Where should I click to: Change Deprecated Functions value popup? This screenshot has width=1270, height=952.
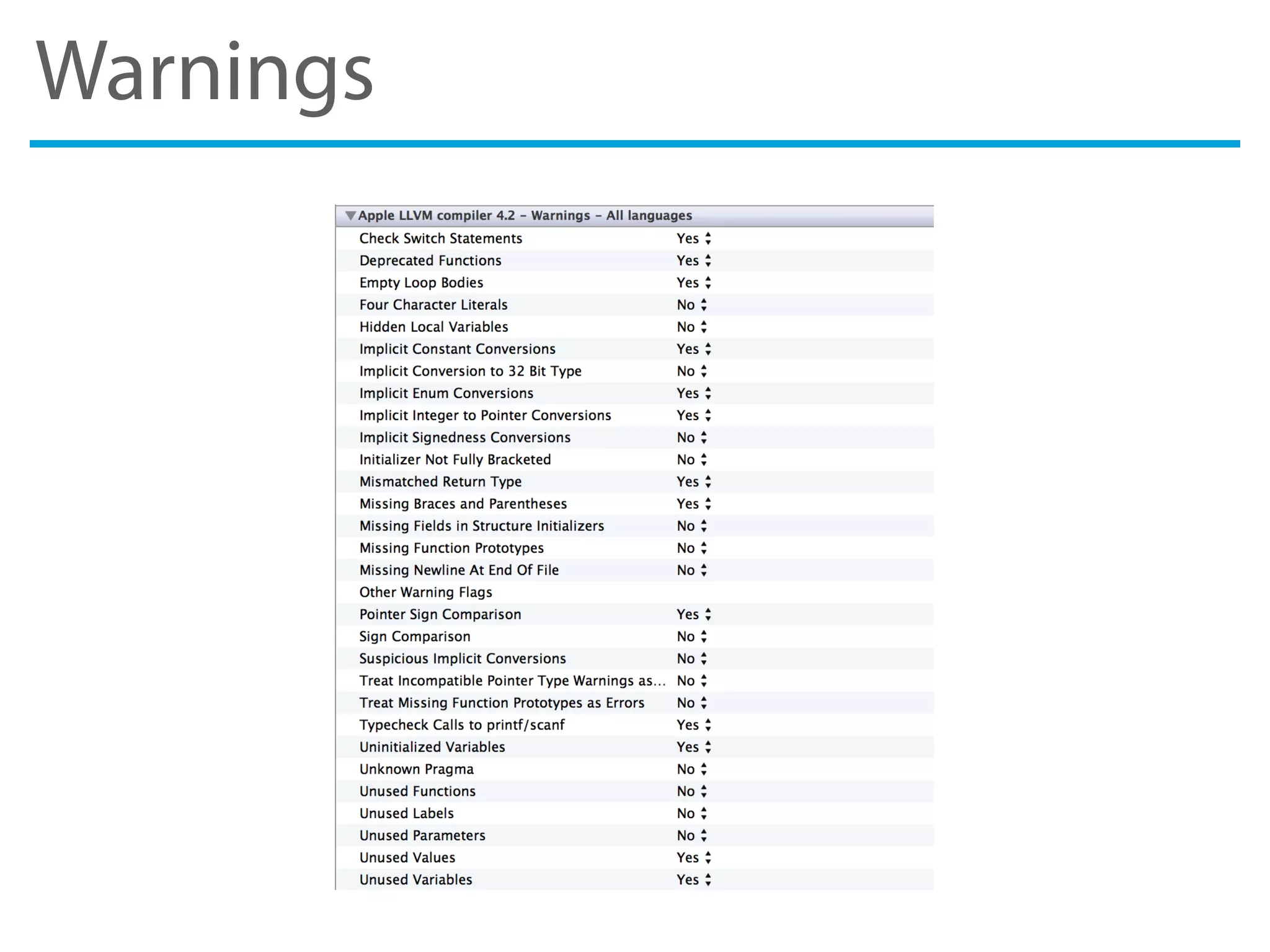694,261
